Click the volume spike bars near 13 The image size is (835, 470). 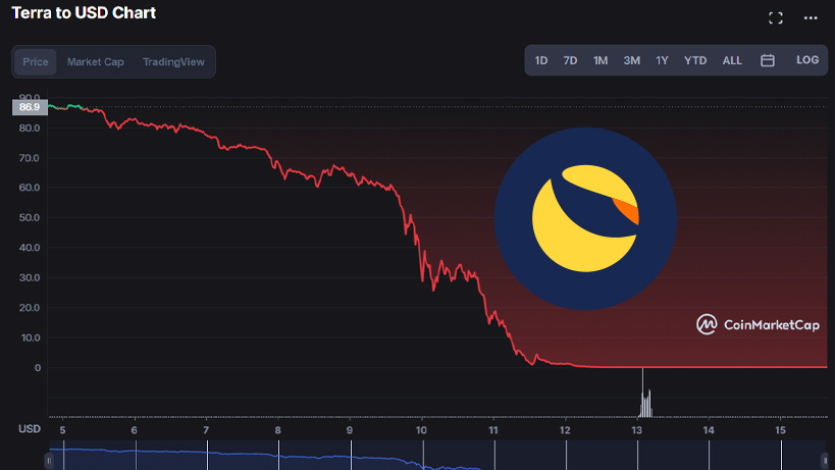click(645, 403)
